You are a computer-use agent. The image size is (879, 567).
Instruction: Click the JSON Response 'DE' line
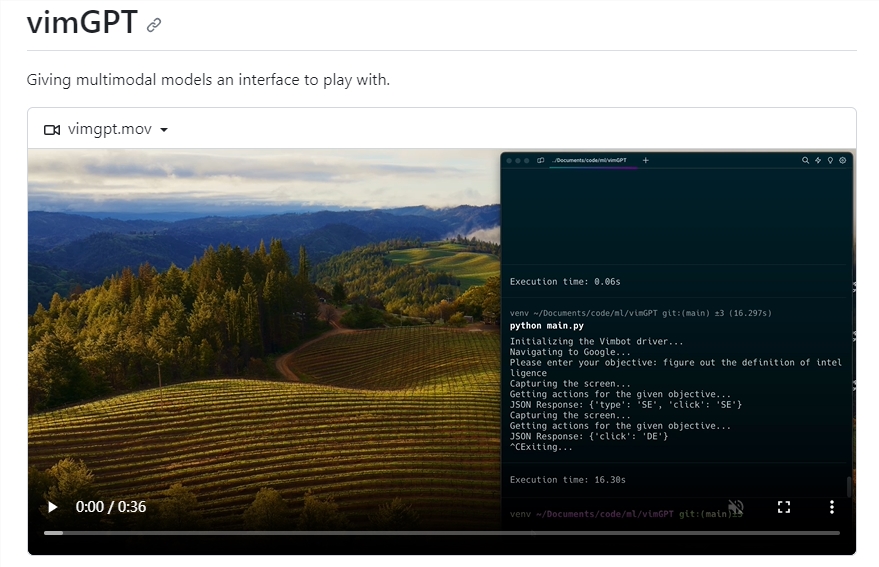(x=589, y=436)
